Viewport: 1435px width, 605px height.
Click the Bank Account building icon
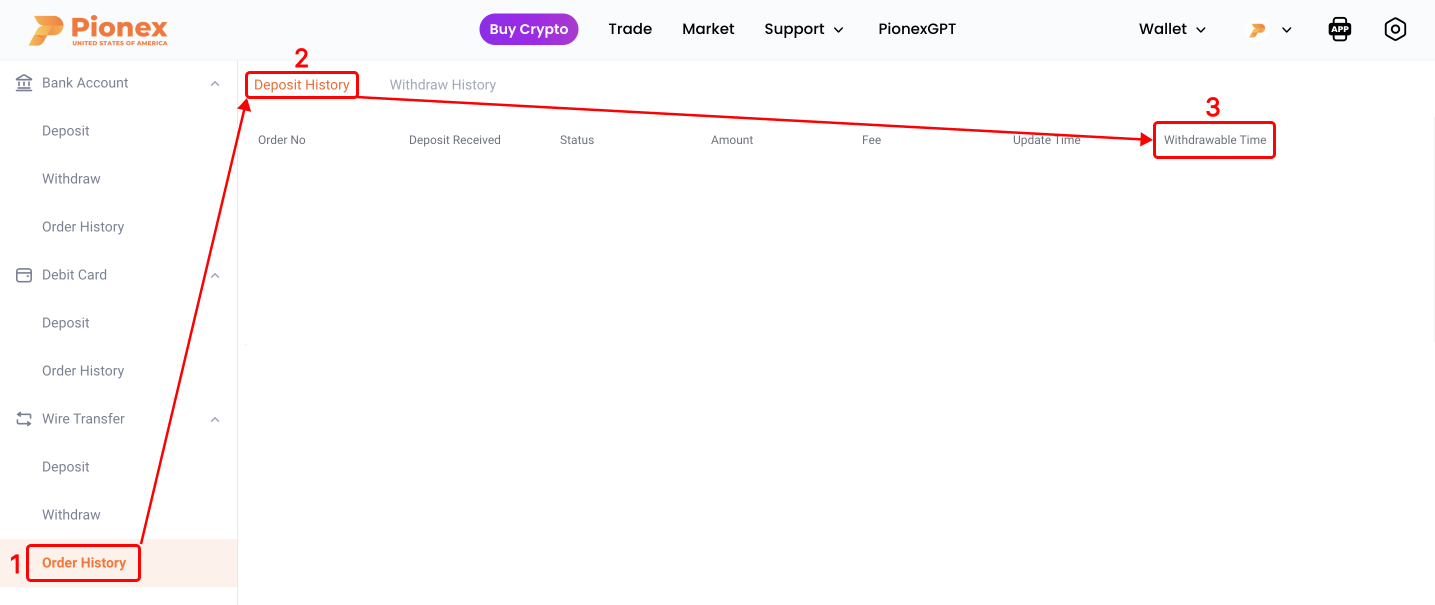[x=24, y=83]
